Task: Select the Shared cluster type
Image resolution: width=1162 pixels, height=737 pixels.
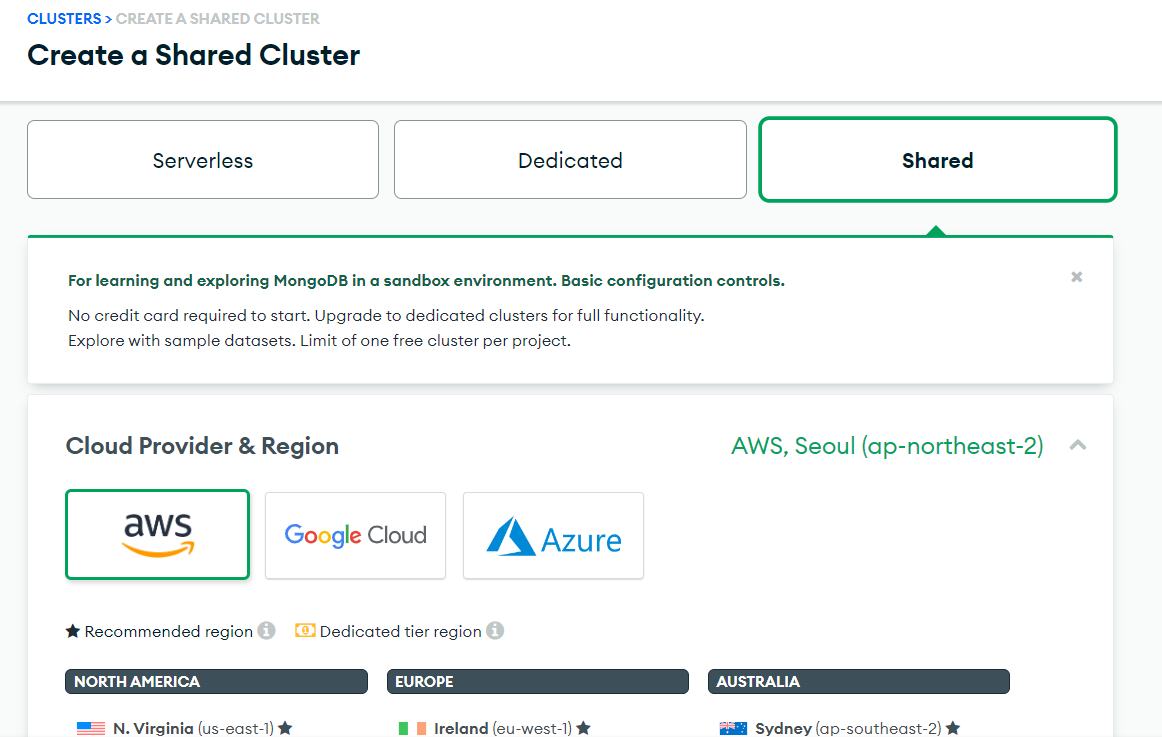Action: click(x=937, y=160)
